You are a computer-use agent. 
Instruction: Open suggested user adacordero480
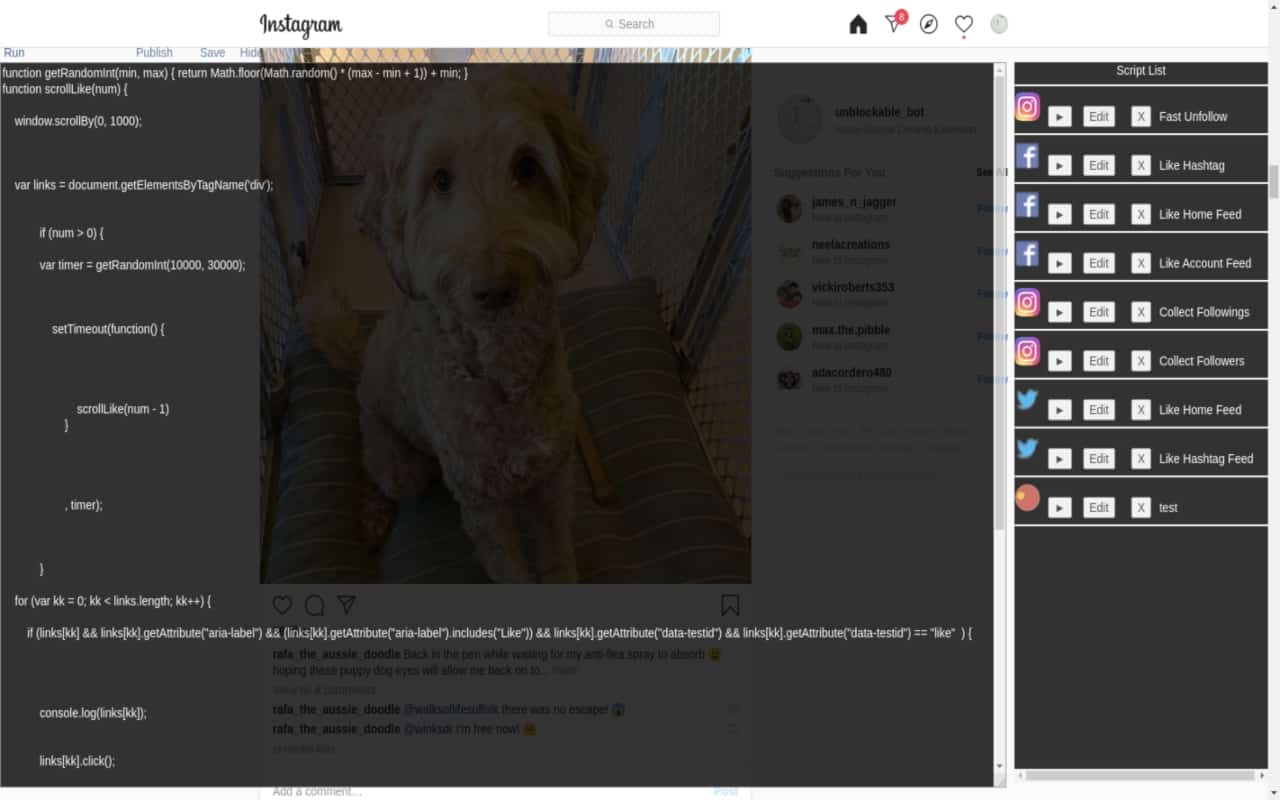(x=851, y=372)
